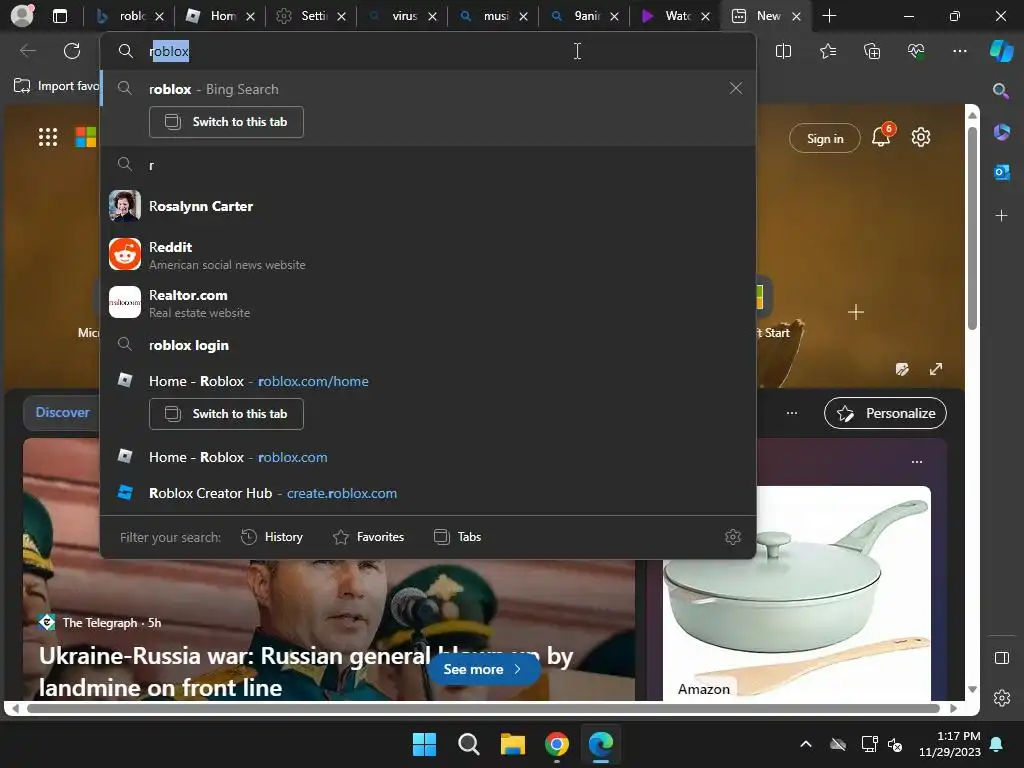
Task: Open sidebar settings gear at bottom
Action: 1002,698
